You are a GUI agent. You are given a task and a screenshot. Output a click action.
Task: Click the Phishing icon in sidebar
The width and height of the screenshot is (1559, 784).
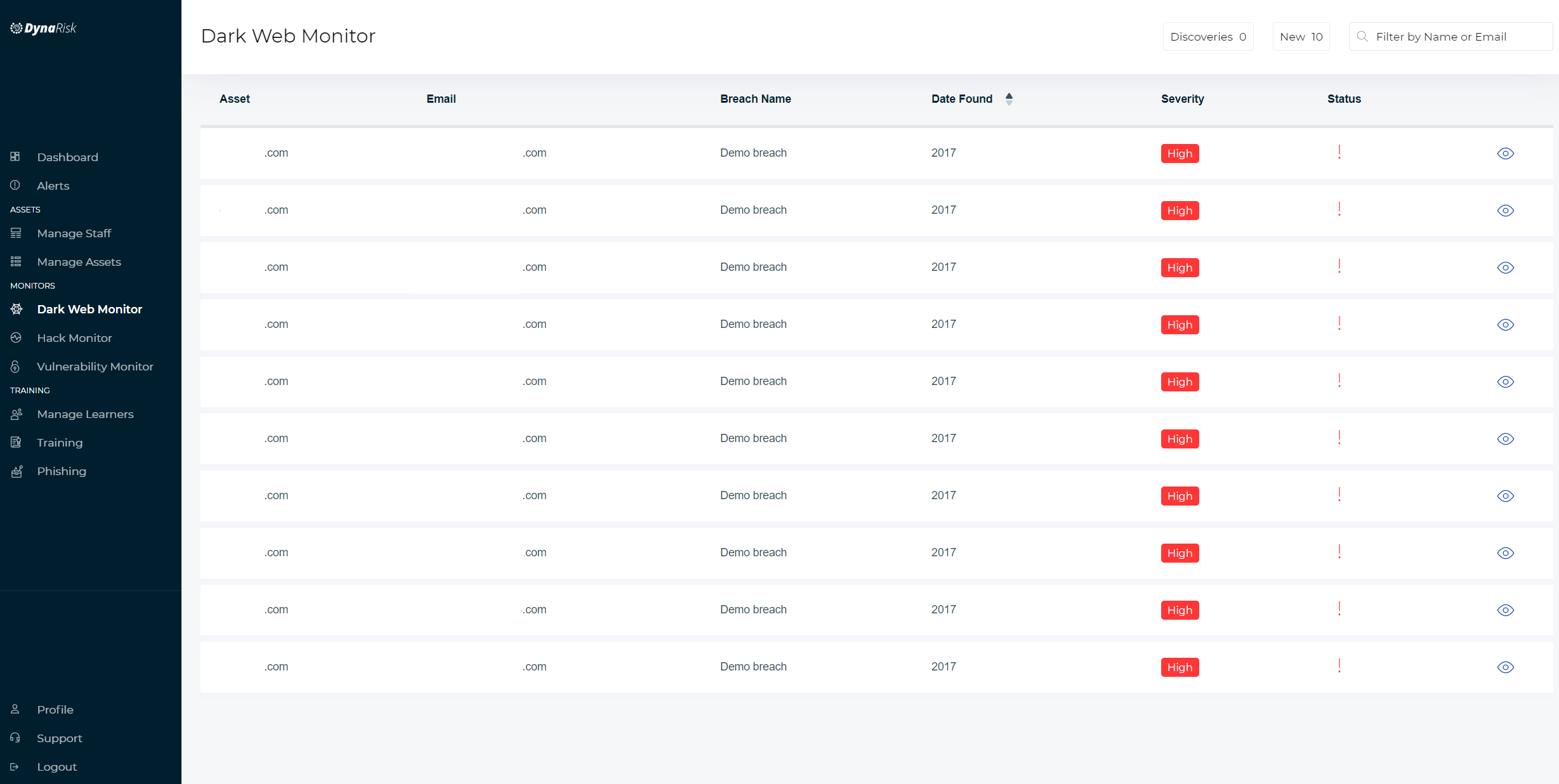point(16,471)
